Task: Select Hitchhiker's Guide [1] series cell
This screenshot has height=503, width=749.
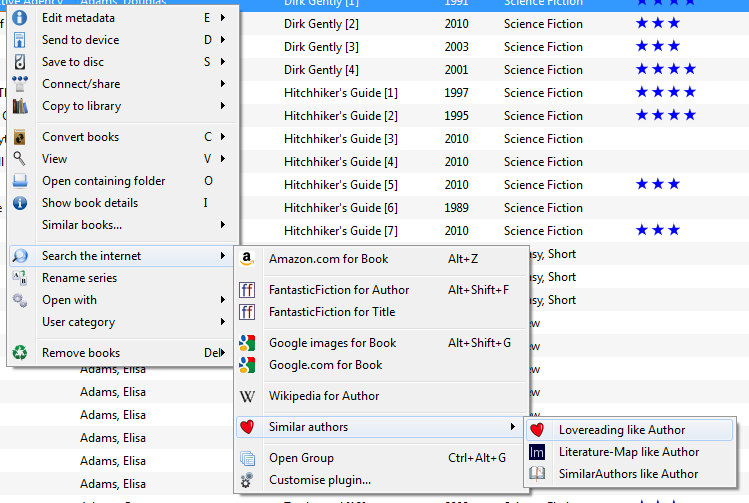Action: tap(341, 93)
